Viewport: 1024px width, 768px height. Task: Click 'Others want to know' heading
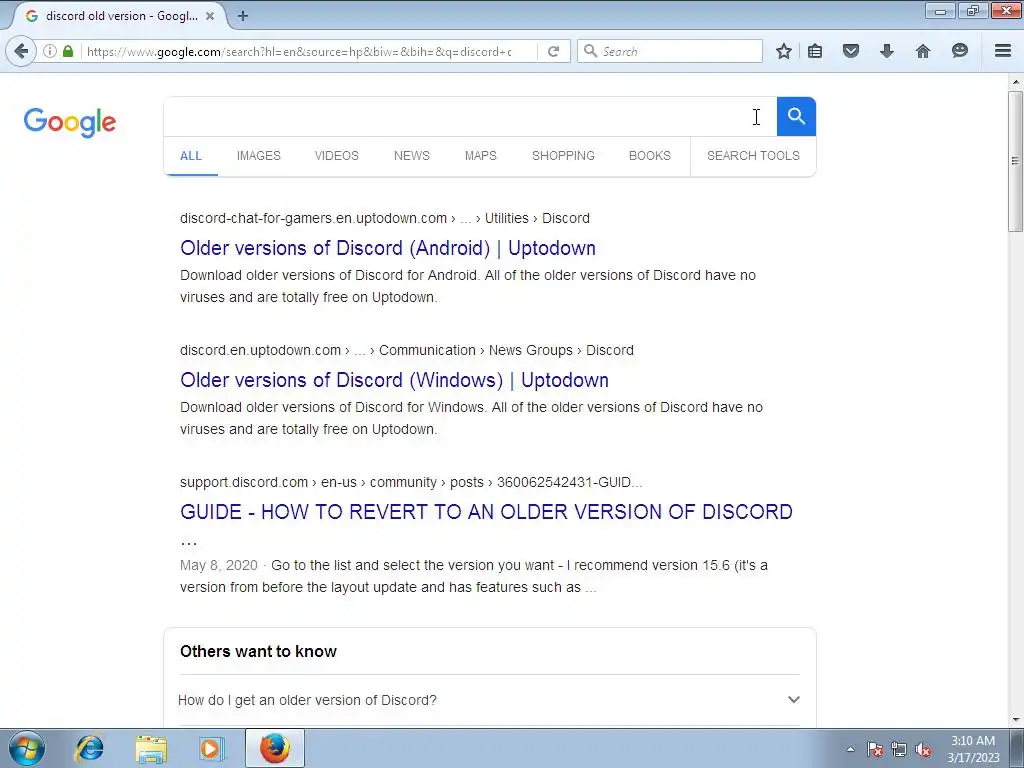pos(259,651)
